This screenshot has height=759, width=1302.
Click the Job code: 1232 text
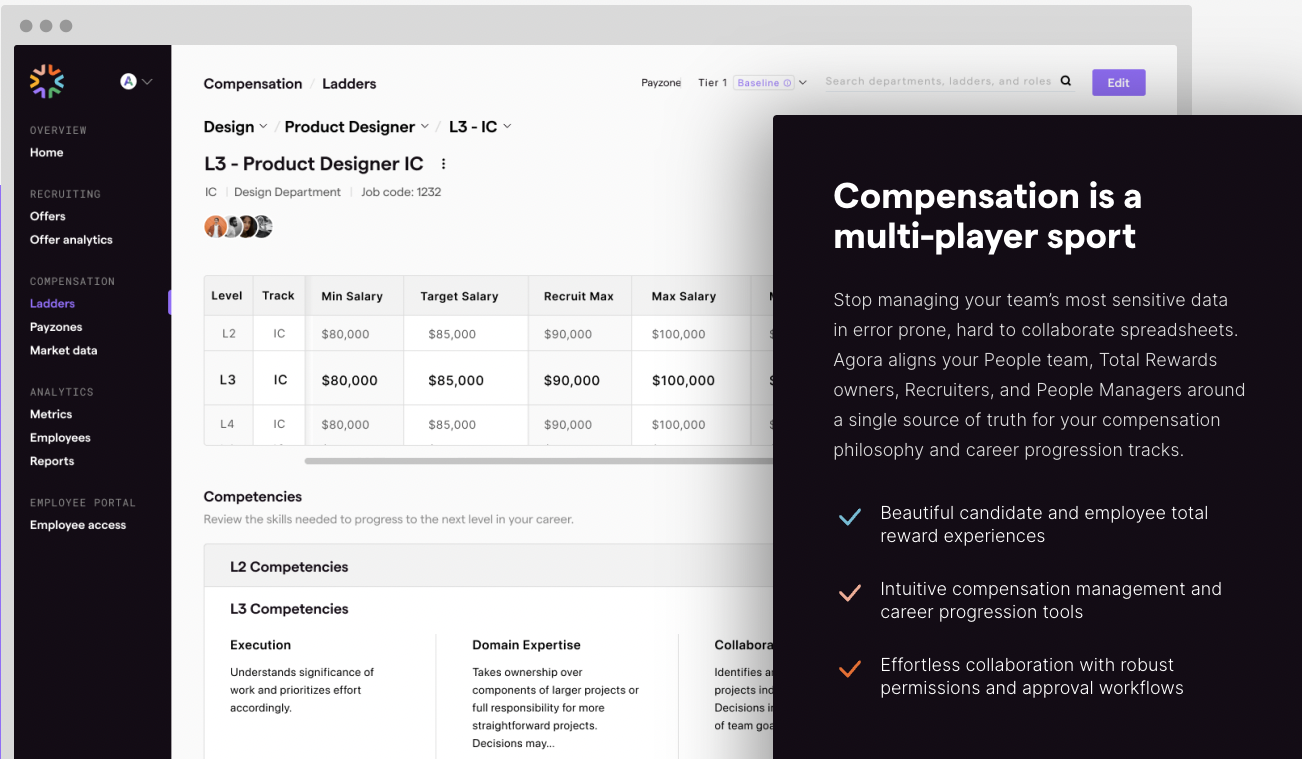pyautogui.click(x=401, y=192)
